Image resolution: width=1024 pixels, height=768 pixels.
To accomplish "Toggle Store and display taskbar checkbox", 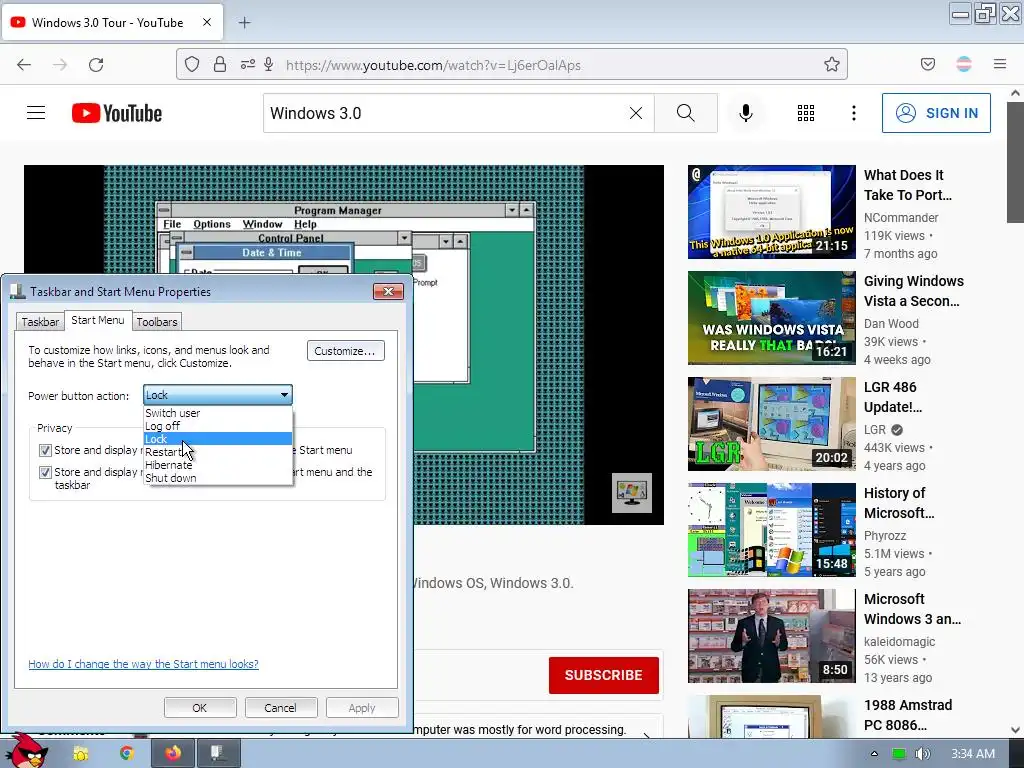I will (x=45, y=472).
